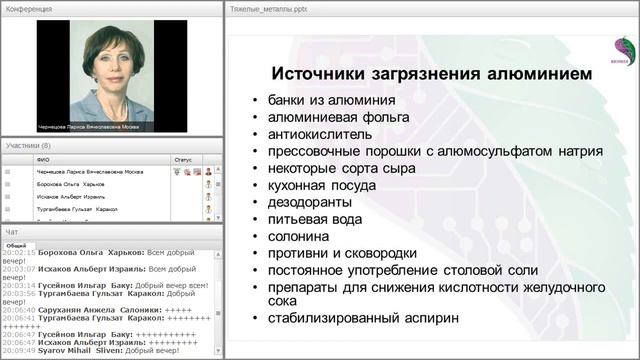Click the Участники (8) panel header
The height and width of the screenshot is (360, 640).
[x=112, y=146]
